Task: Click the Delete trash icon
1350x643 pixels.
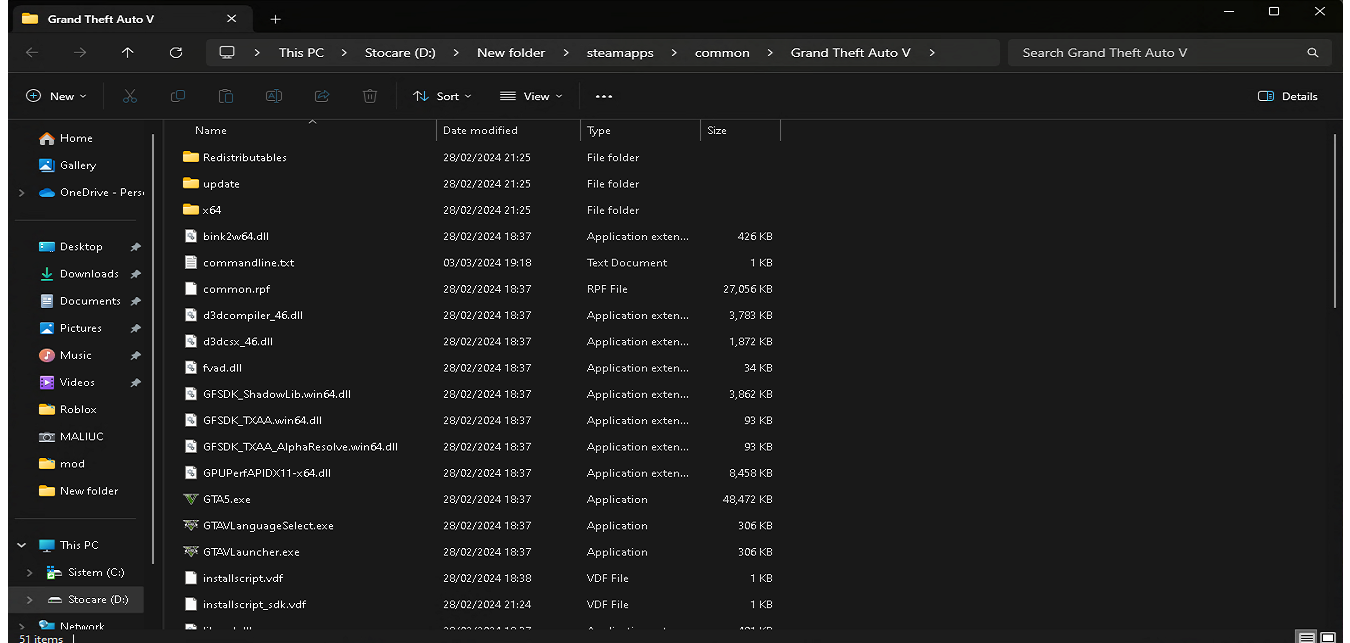Action: (370, 96)
